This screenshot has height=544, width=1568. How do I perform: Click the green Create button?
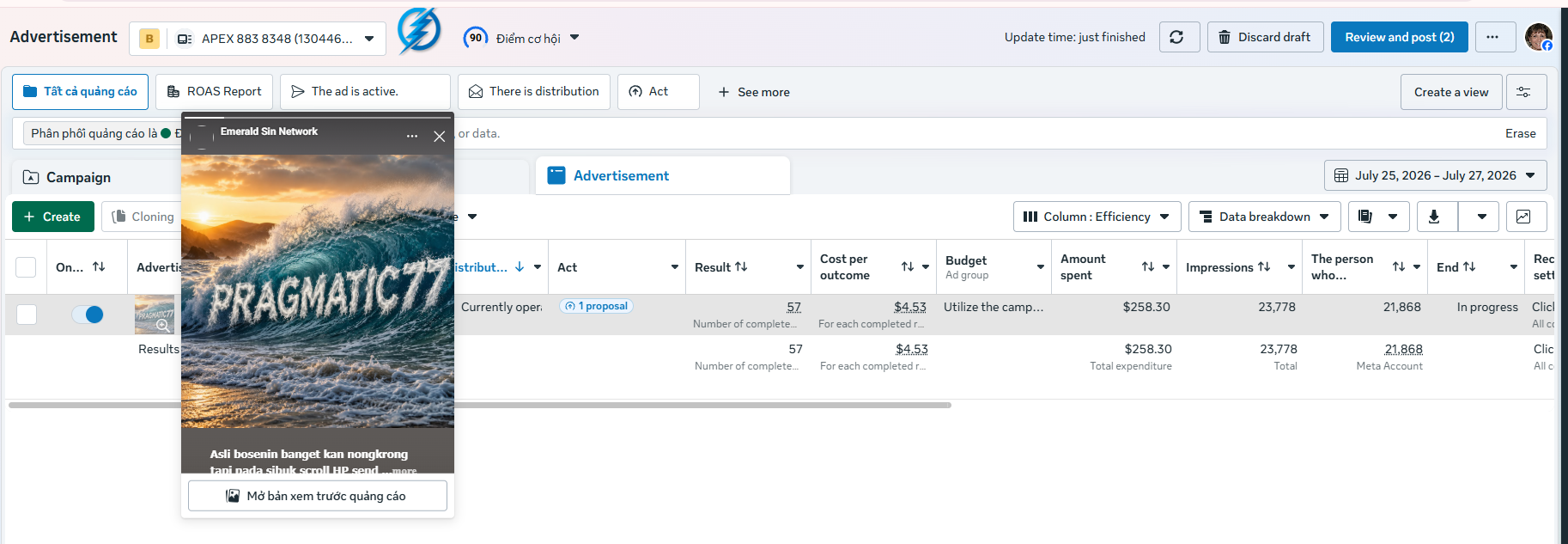coord(52,217)
